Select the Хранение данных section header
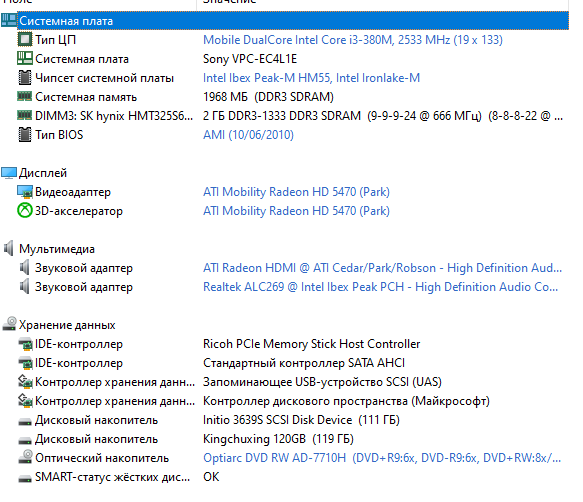Viewport: 583px width, 502px height. point(67,325)
